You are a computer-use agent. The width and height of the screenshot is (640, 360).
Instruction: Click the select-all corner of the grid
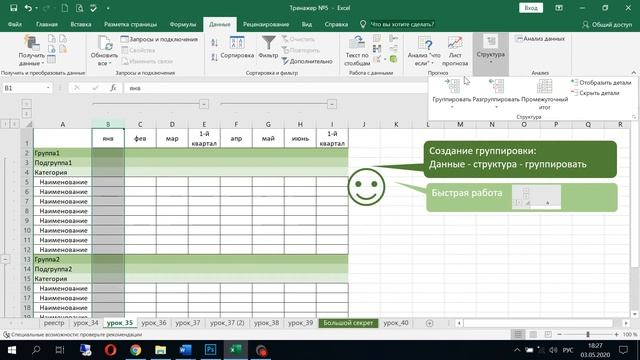[27, 124]
